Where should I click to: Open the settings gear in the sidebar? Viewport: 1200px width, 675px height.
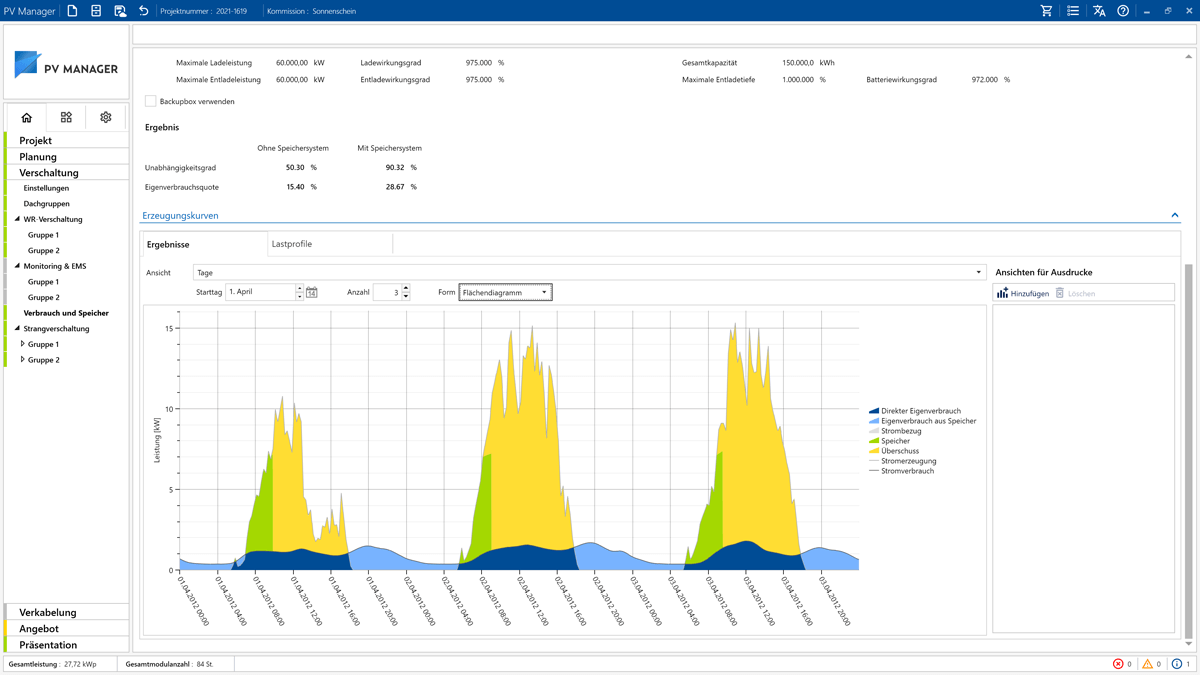[104, 117]
